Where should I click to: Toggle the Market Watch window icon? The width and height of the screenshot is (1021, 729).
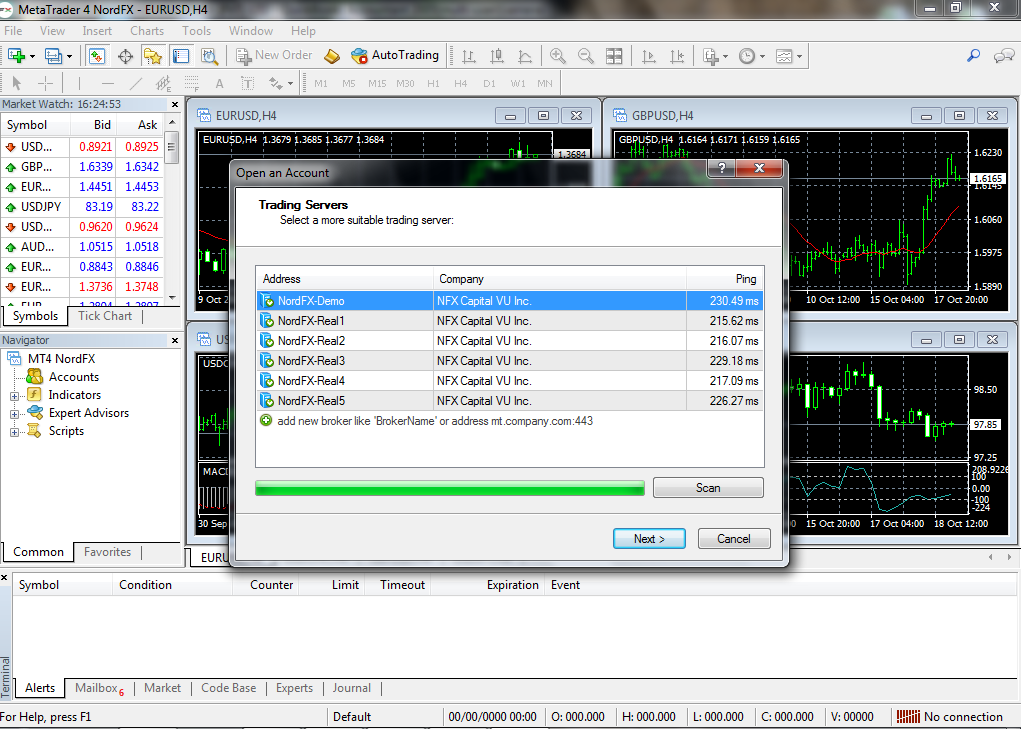[97, 56]
